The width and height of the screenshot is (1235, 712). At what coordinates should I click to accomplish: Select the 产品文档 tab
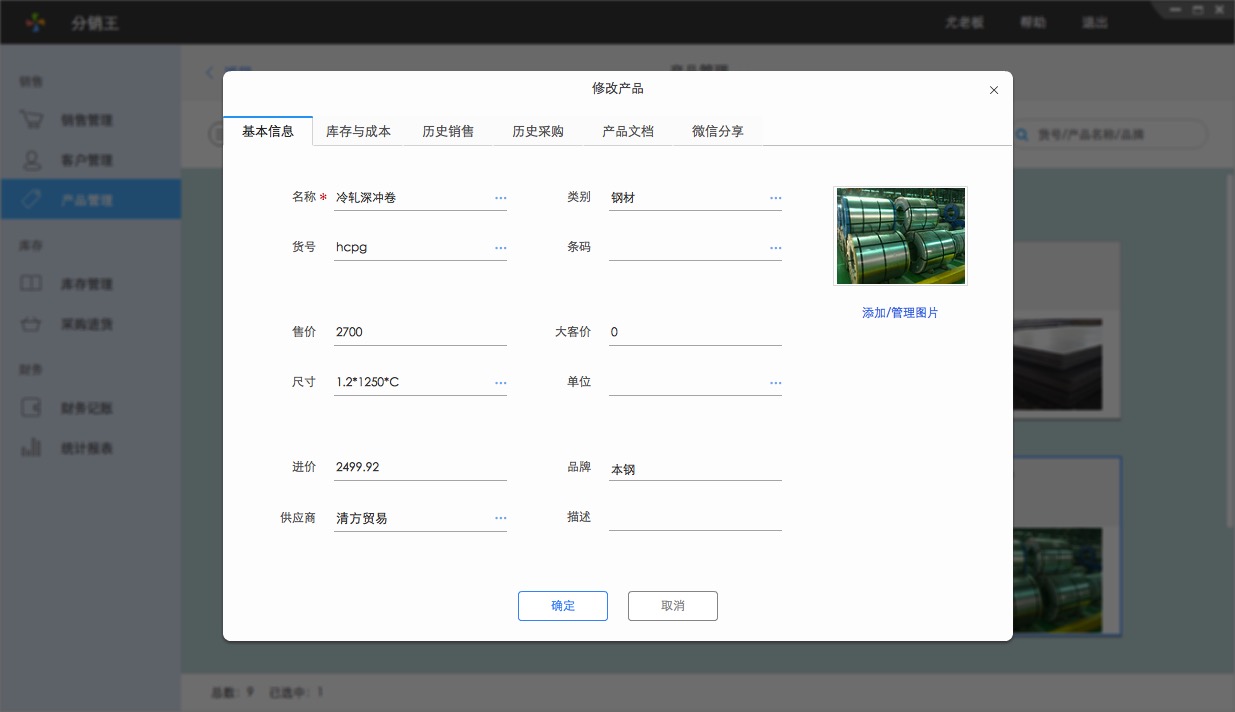[x=628, y=131]
